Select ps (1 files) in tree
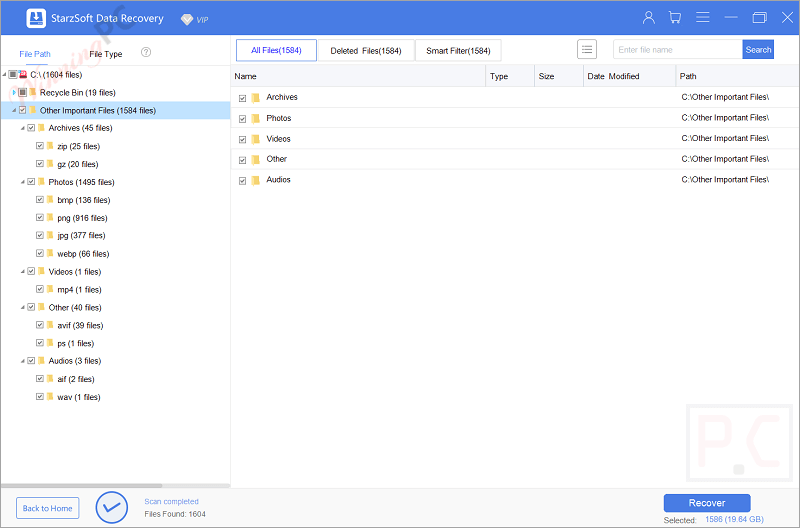This screenshot has width=800, height=528. (76, 343)
